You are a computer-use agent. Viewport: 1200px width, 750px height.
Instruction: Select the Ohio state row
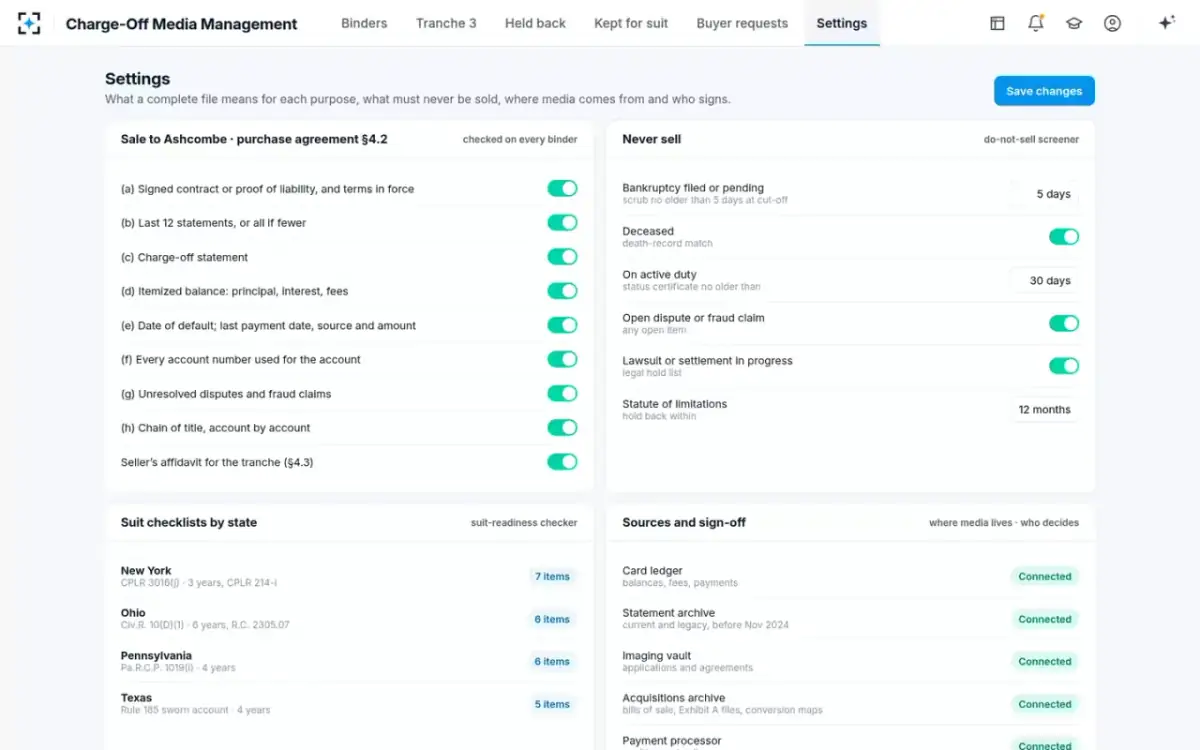349,619
